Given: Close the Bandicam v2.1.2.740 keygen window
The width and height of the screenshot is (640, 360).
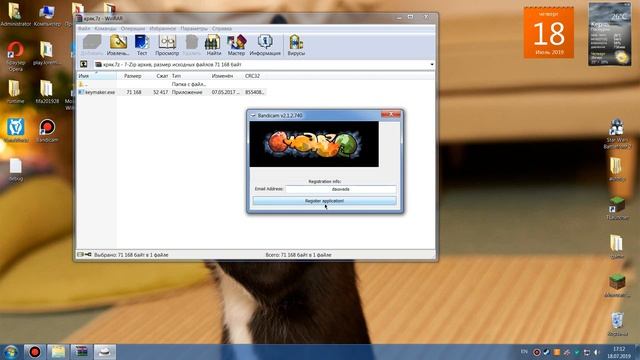Looking at the screenshot, I should [391, 115].
